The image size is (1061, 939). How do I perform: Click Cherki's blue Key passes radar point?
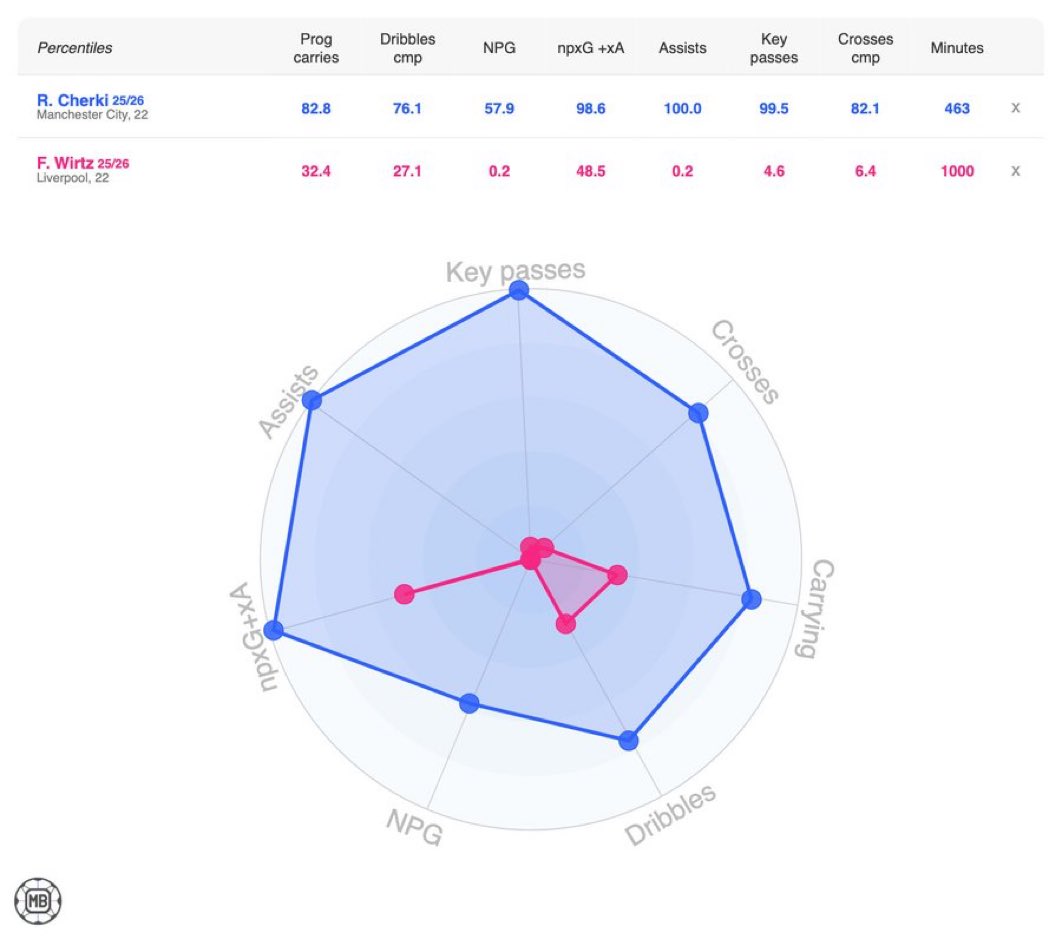click(x=518, y=290)
